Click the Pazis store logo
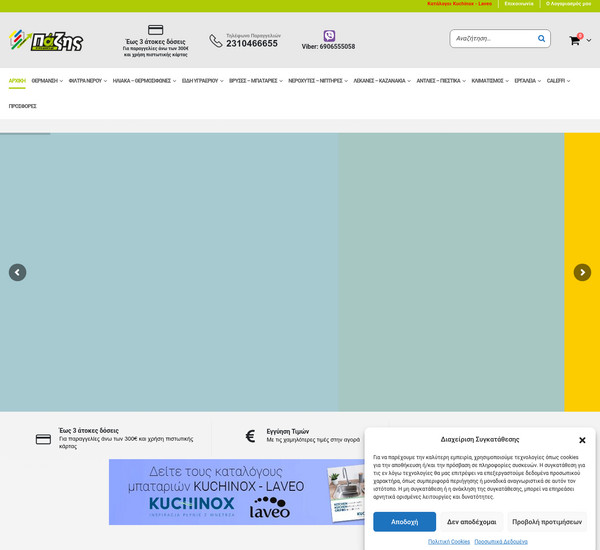 click(46, 41)
